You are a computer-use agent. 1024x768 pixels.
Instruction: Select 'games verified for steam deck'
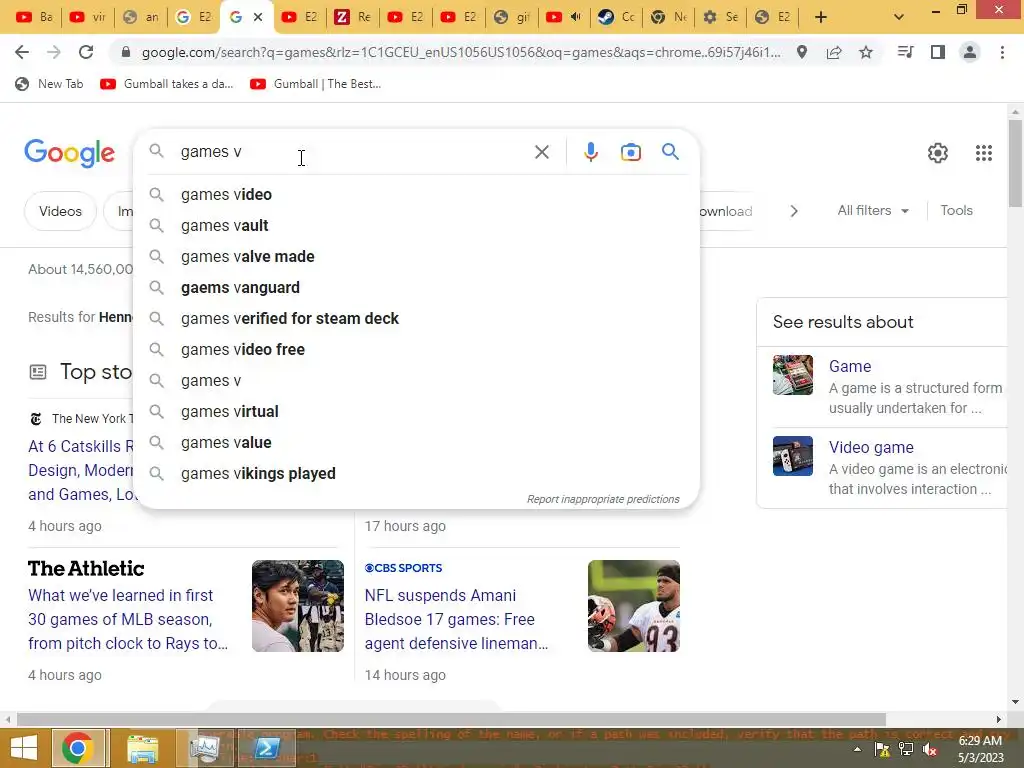416,319
